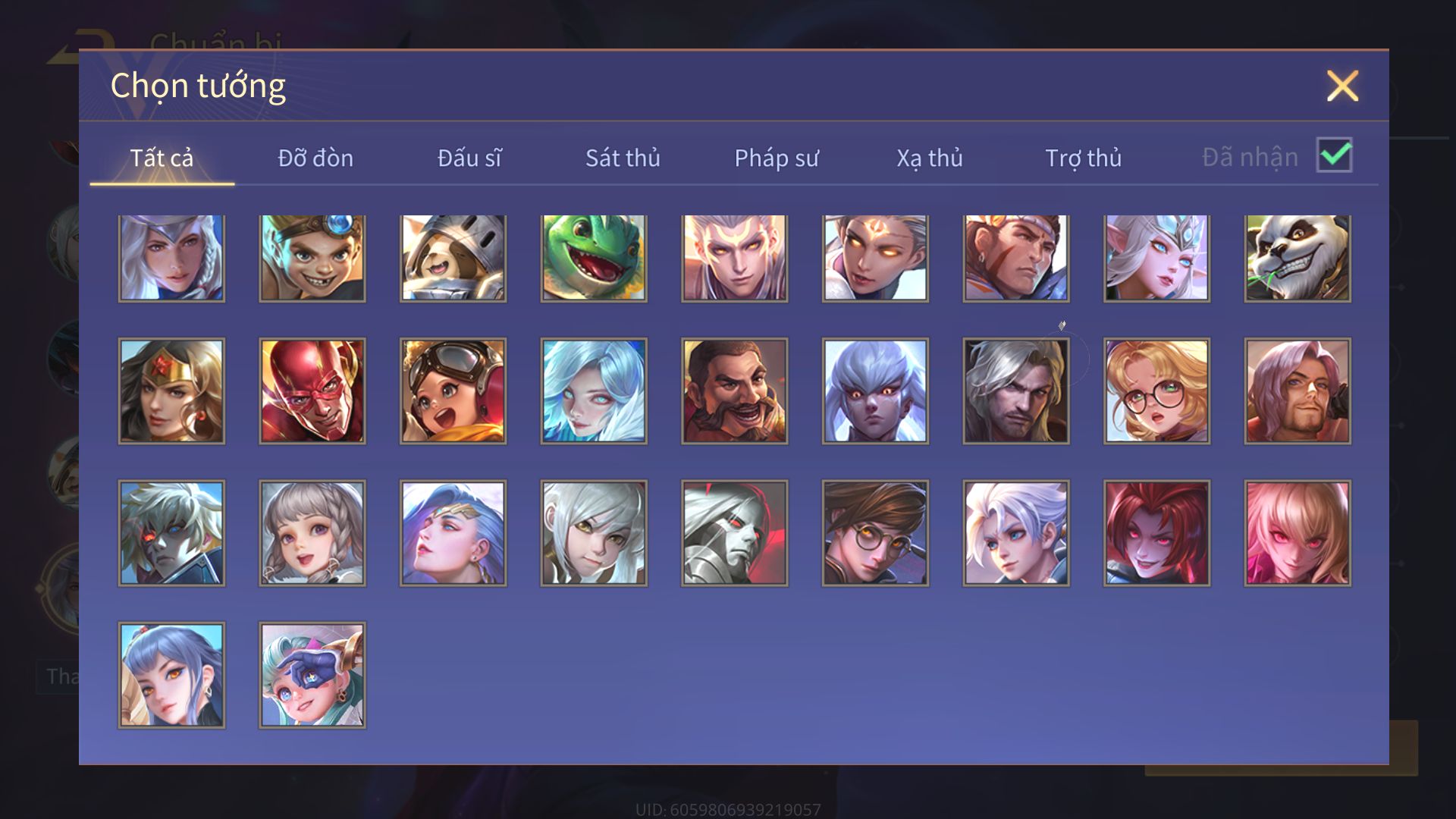Select the brown-haired boy wearing glasses
This screenshot has width=1456, height=819.
(x=875, y=533)
